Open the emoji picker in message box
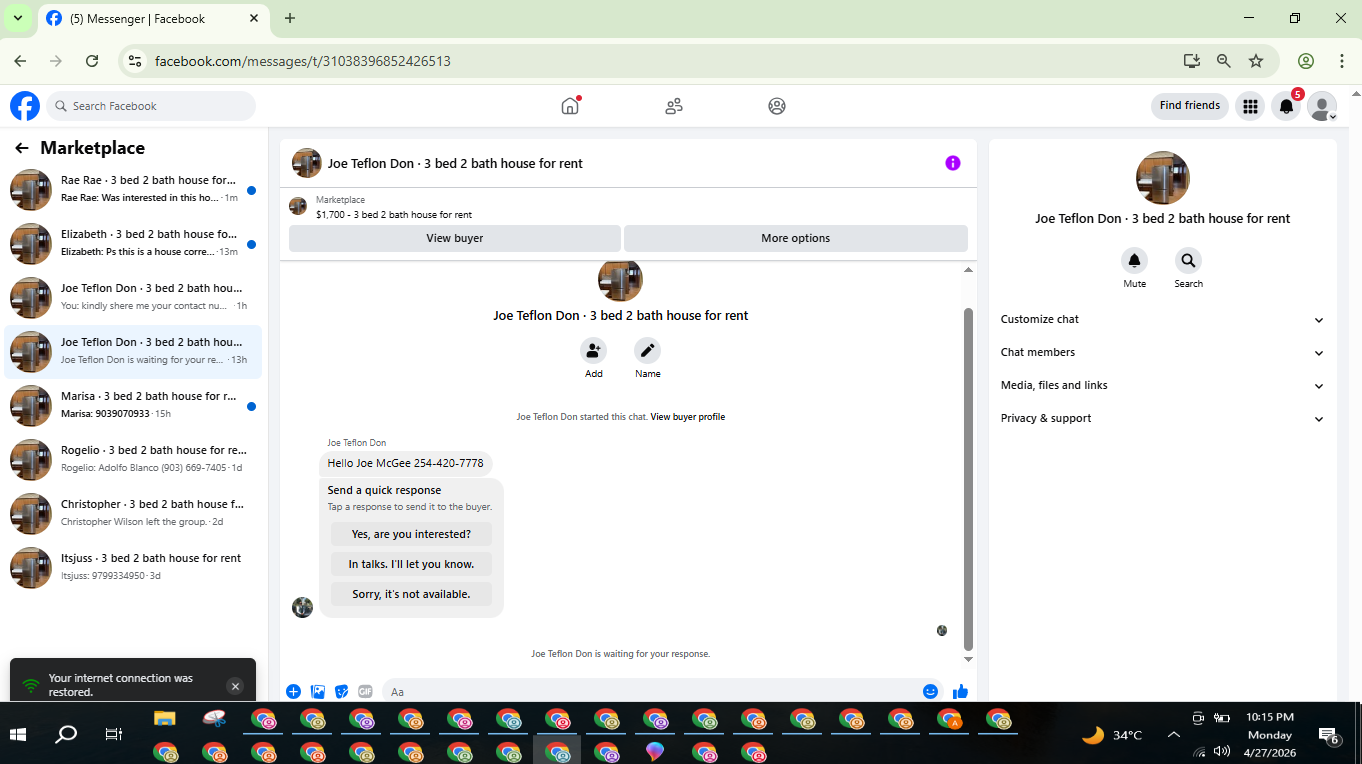Screen dimensions: 1362x764 click(930, 691)
